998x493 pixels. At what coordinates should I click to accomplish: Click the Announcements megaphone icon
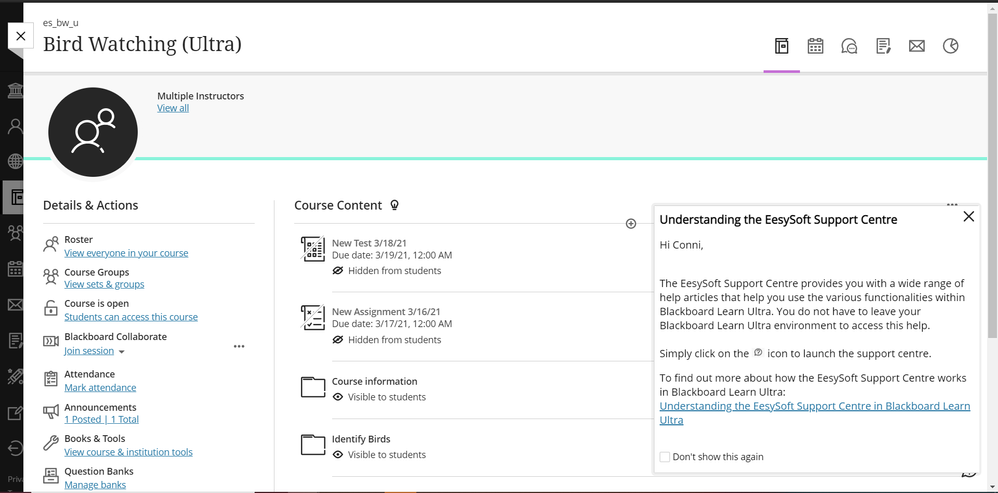[51, 412]
